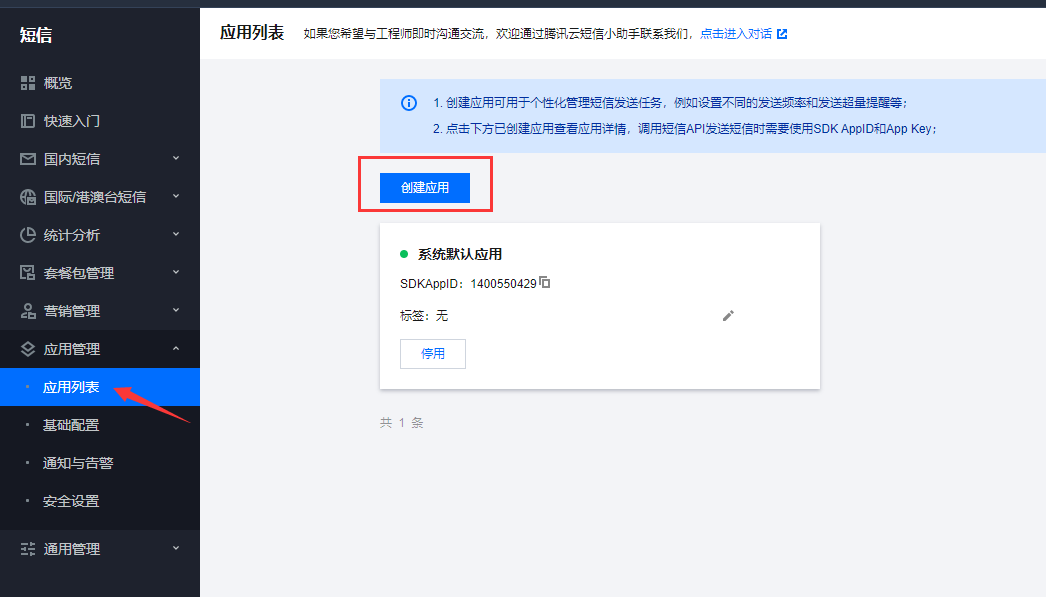Viewport: 1046px width, 597px height.
Task: Click the 概览 grid icon
Action: (x=27, y=83)
